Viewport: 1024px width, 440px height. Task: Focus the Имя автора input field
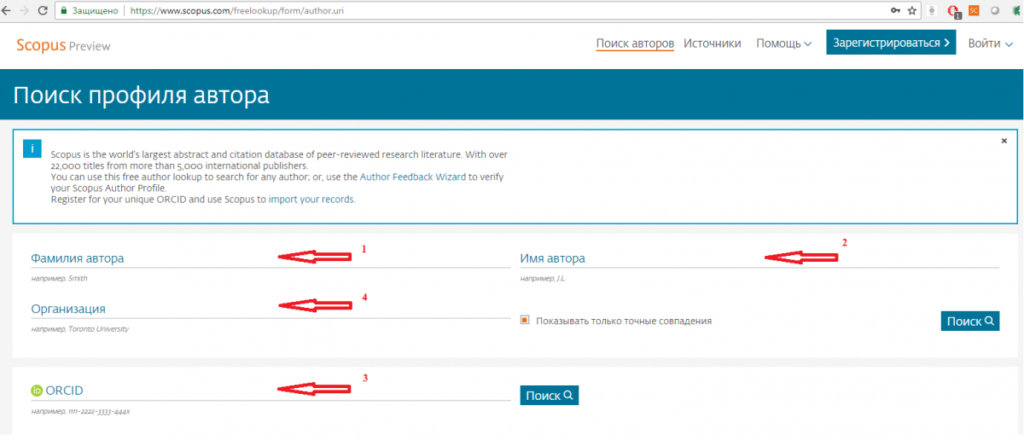760,259
